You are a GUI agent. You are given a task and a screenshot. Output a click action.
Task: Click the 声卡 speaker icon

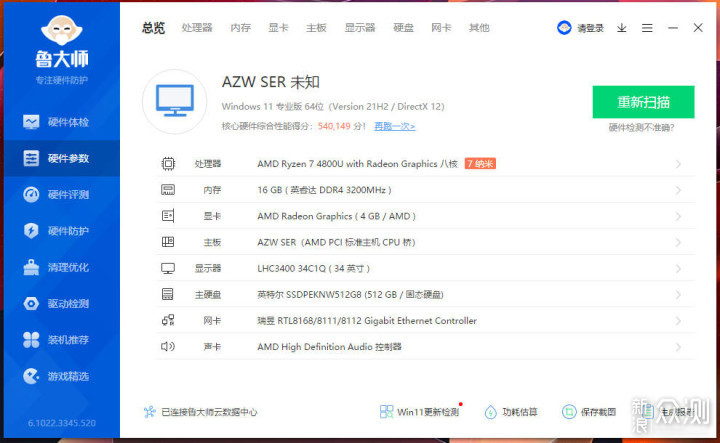(168, 346)
